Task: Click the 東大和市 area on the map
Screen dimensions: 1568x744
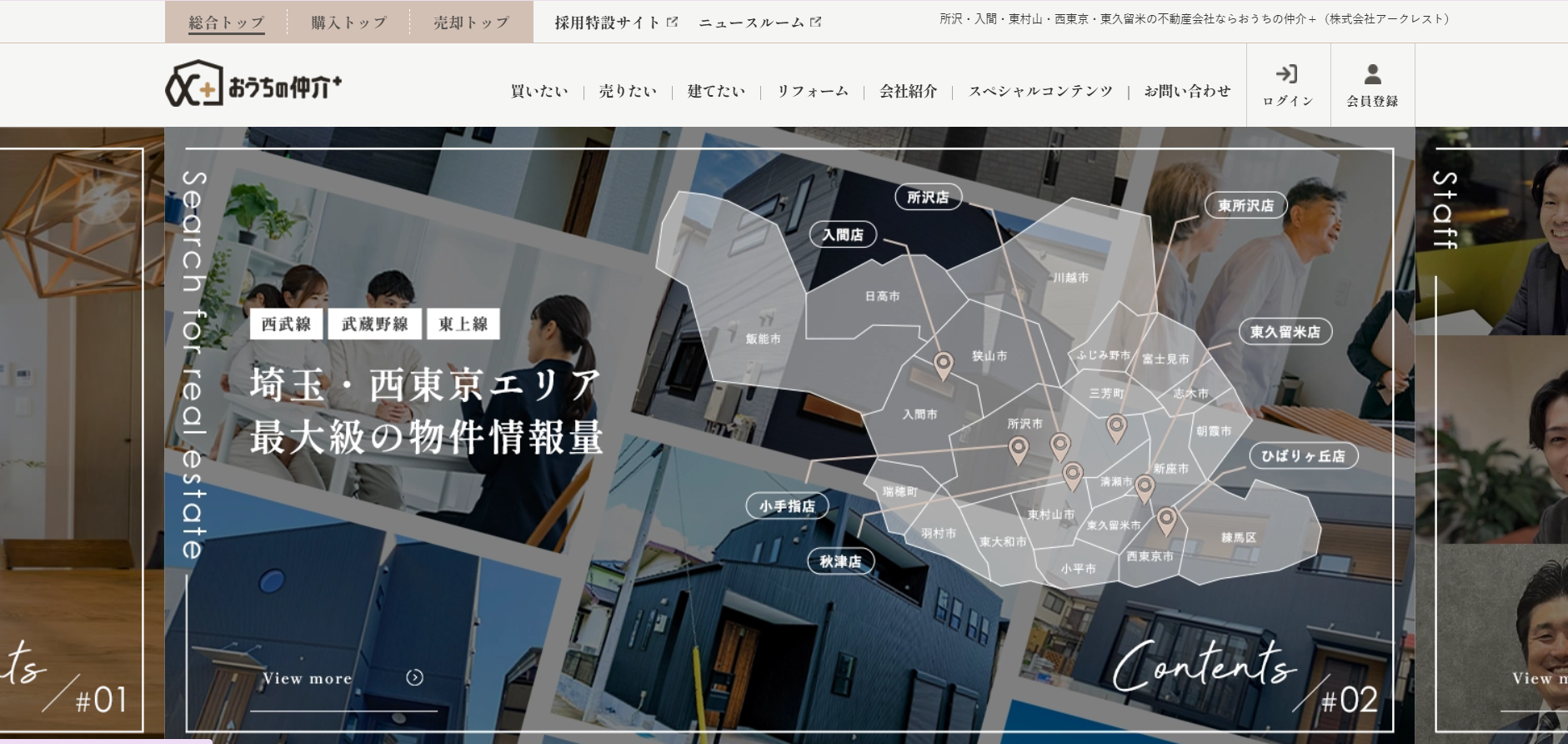Action: click(1003, 542)
